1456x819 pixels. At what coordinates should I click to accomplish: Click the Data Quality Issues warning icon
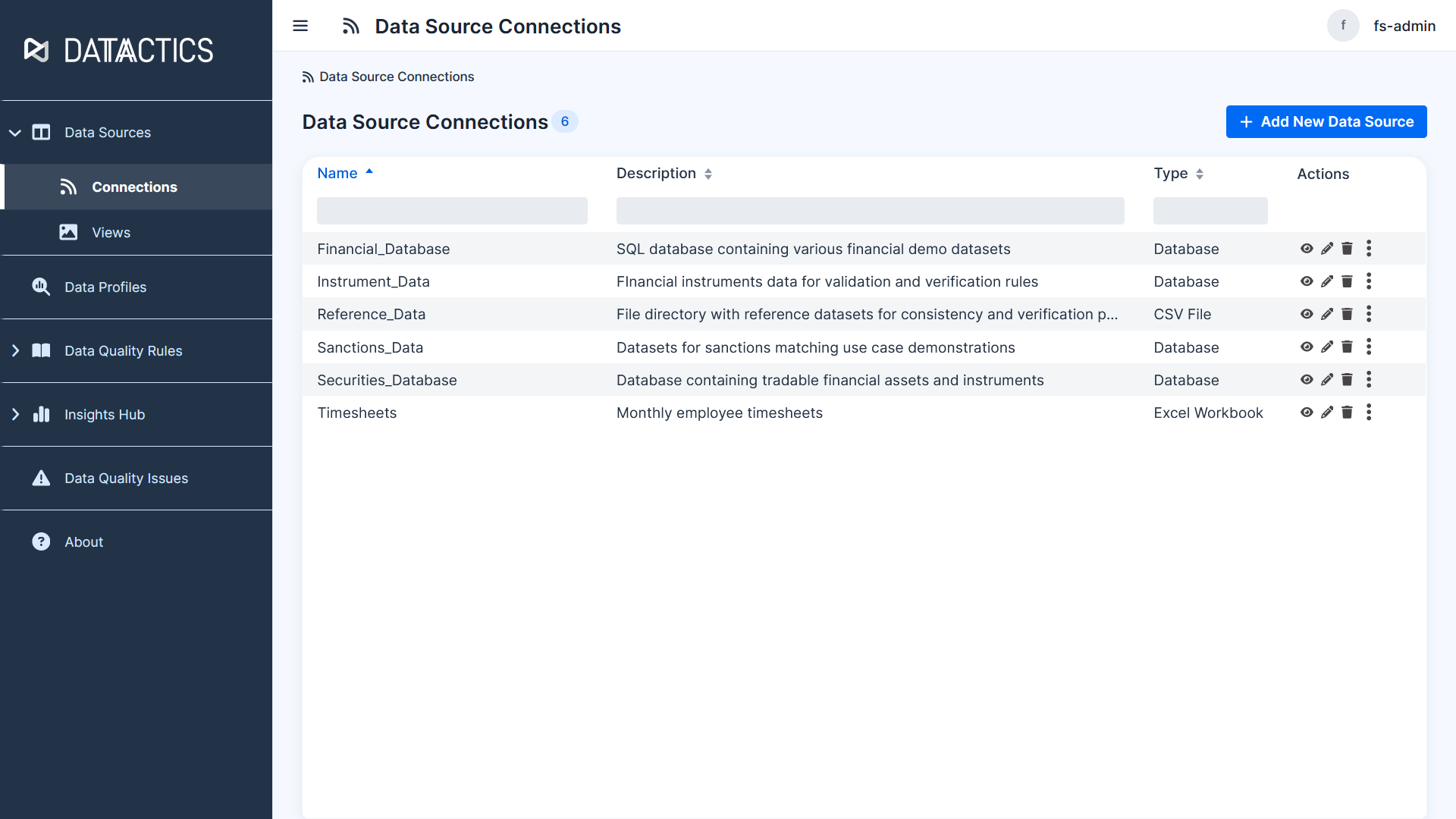[40, 478]
